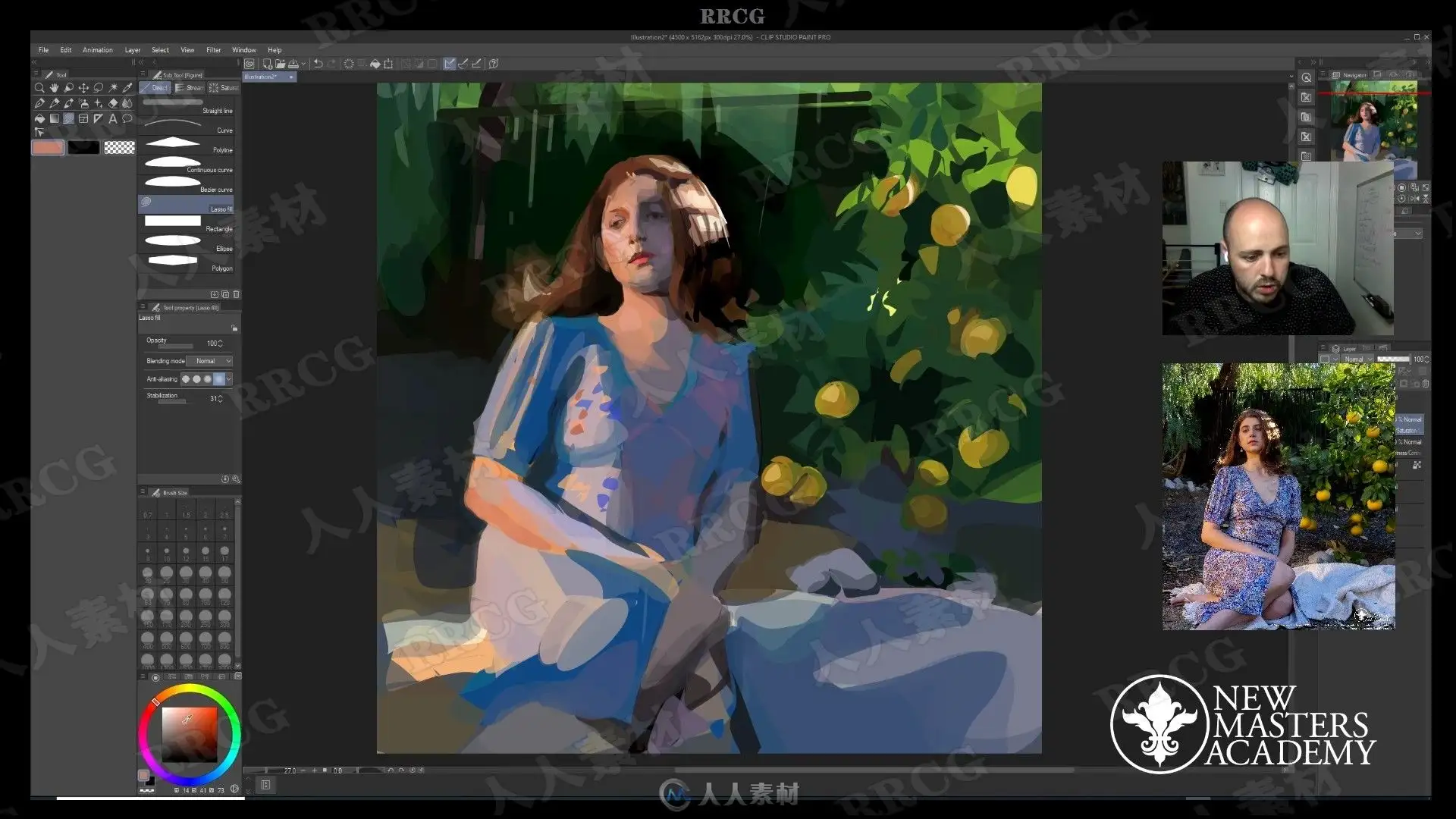
Task: Click the Save icon in command bar
Action: [x=293, y=64]
